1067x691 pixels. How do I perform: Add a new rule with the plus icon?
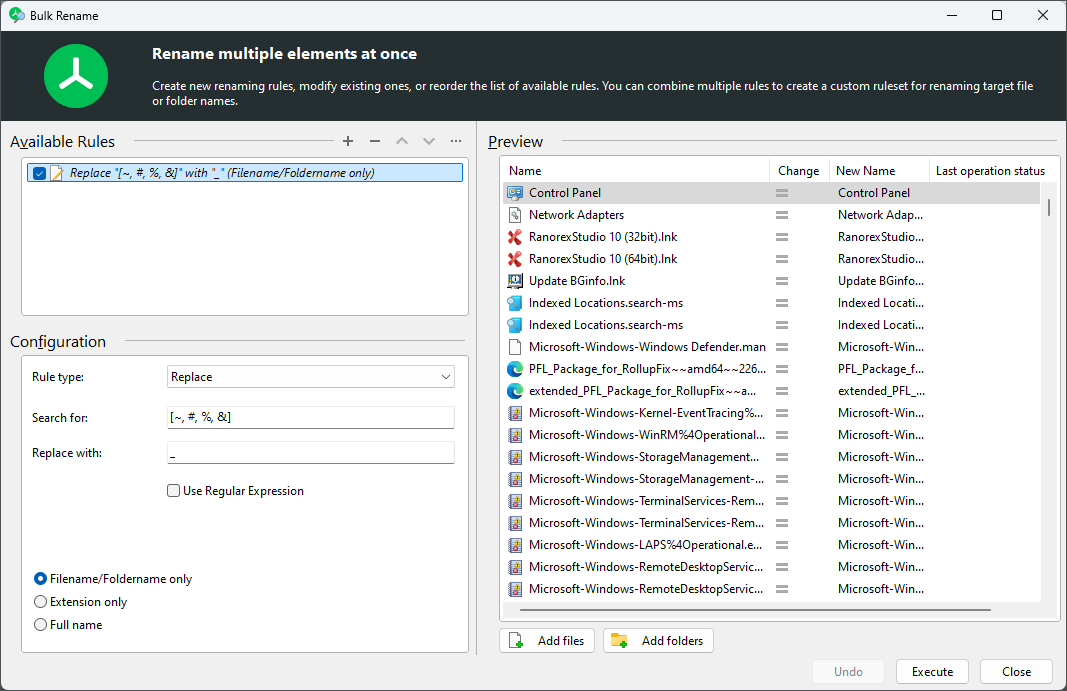(347, 141)
